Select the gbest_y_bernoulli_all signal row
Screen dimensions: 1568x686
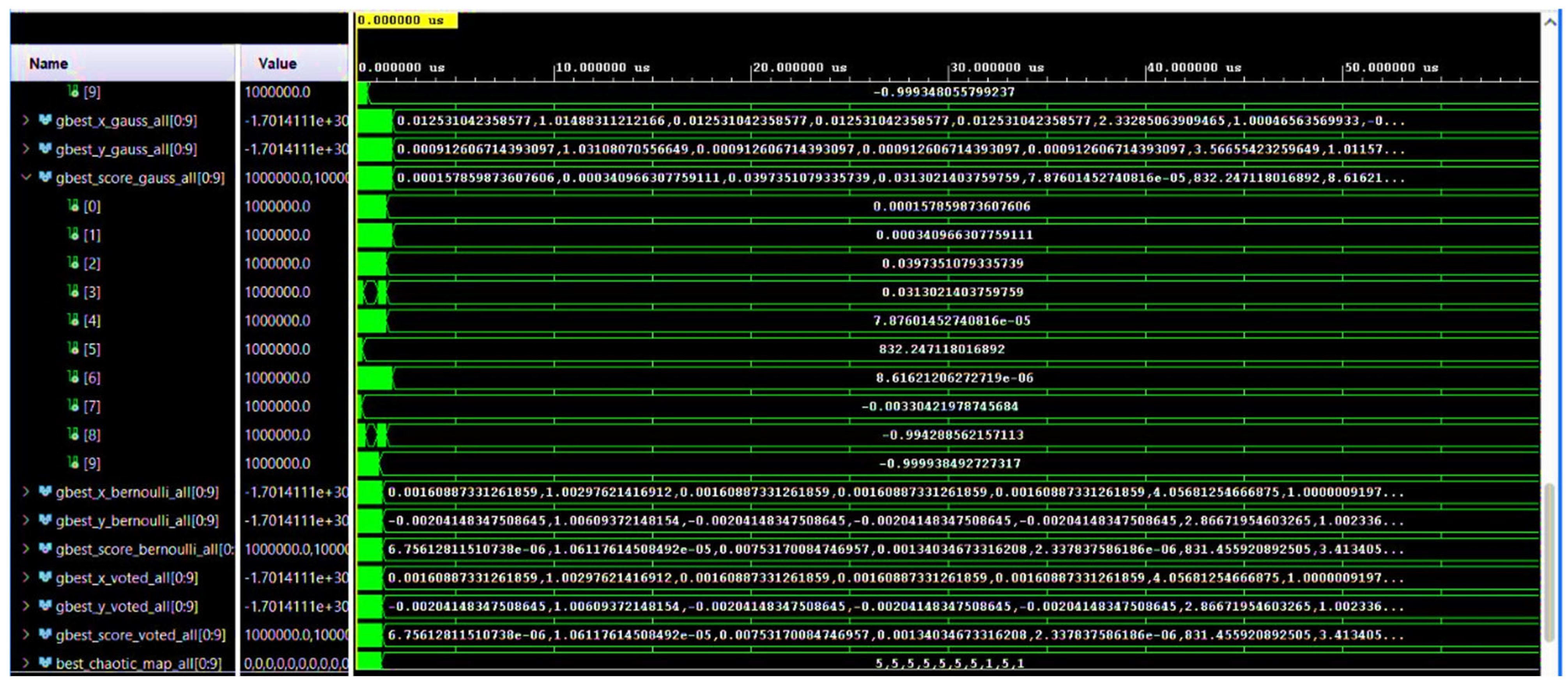tap(136, 520)
